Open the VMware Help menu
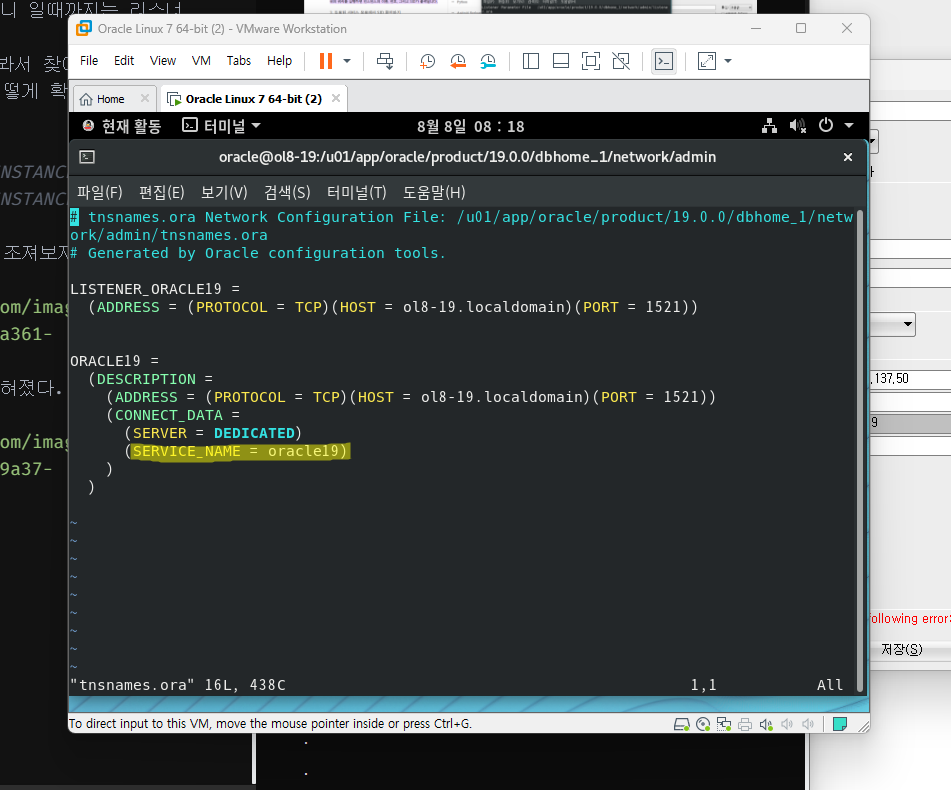 [279, 61]
